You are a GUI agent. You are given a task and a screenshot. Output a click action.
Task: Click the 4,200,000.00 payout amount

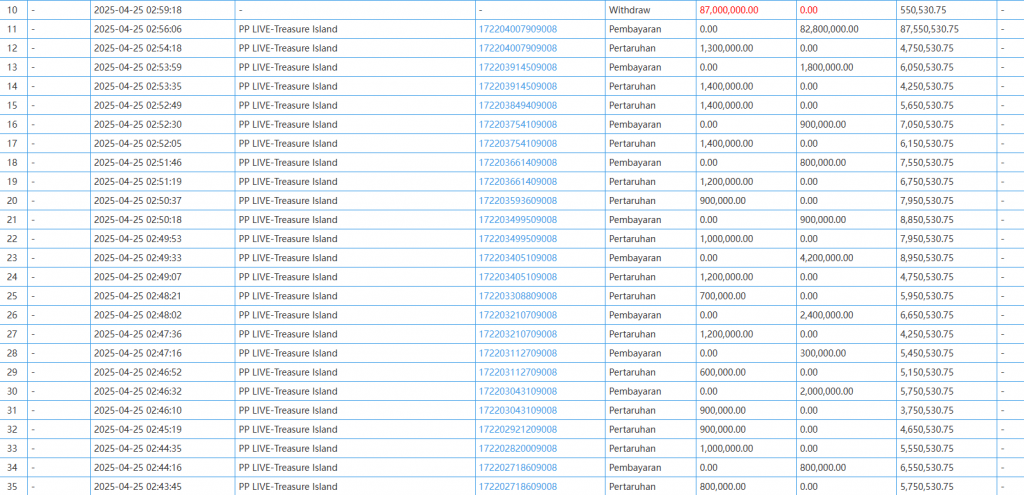click(826, 258)
